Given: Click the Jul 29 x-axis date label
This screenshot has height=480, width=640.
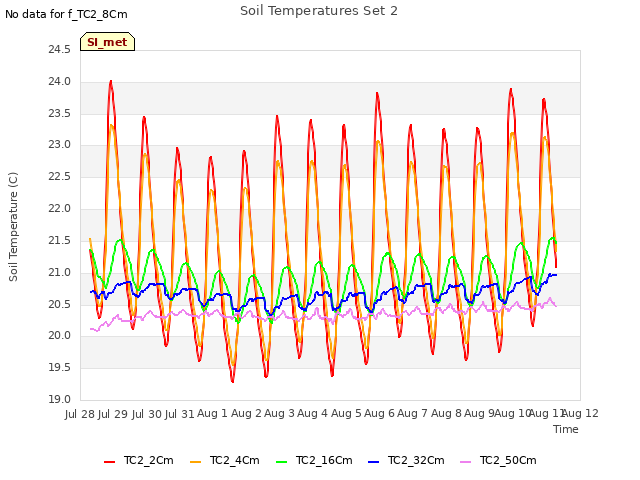Looking at the screenshot, I should 113,414.
